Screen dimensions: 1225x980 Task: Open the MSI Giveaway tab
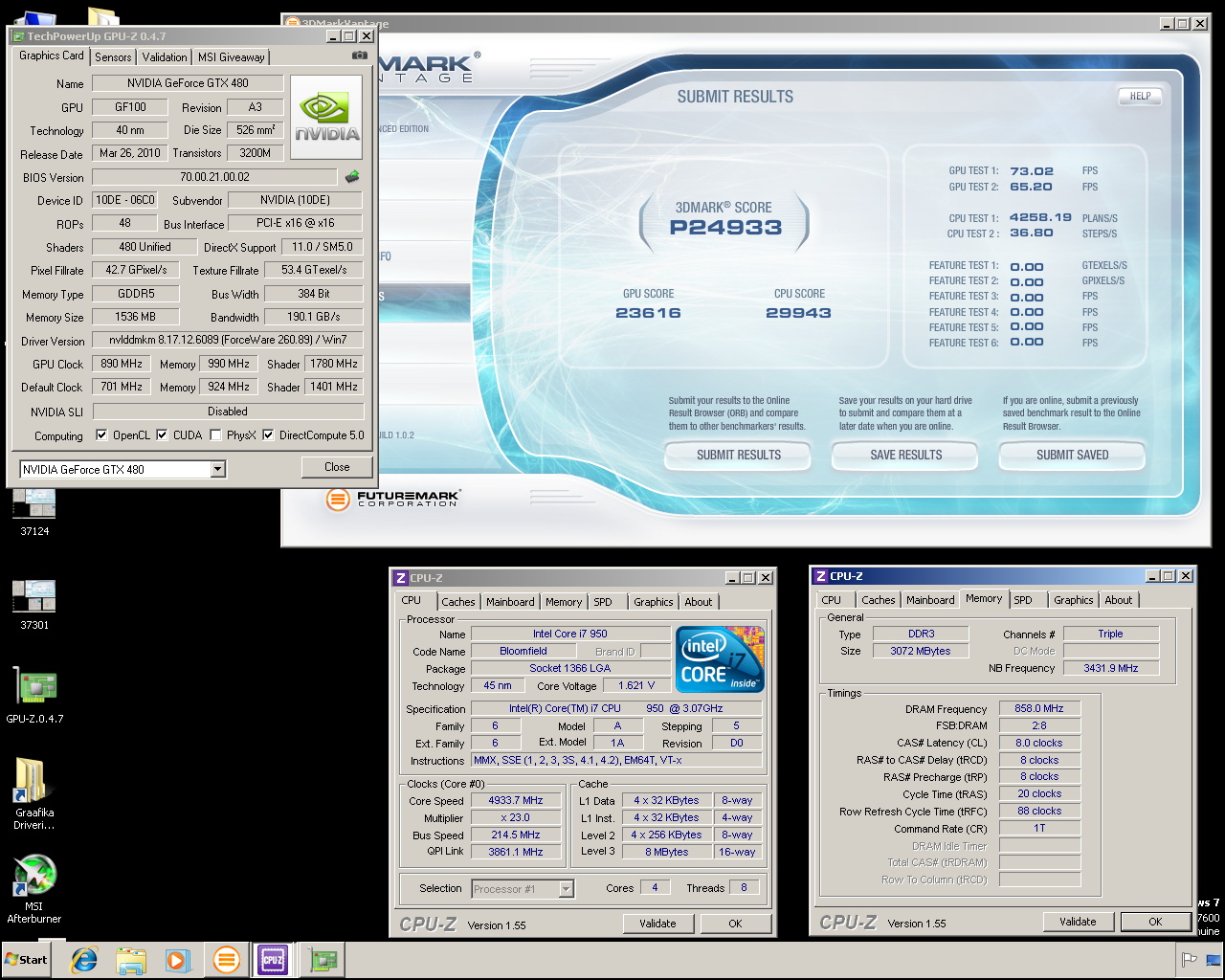pos(232,57)
